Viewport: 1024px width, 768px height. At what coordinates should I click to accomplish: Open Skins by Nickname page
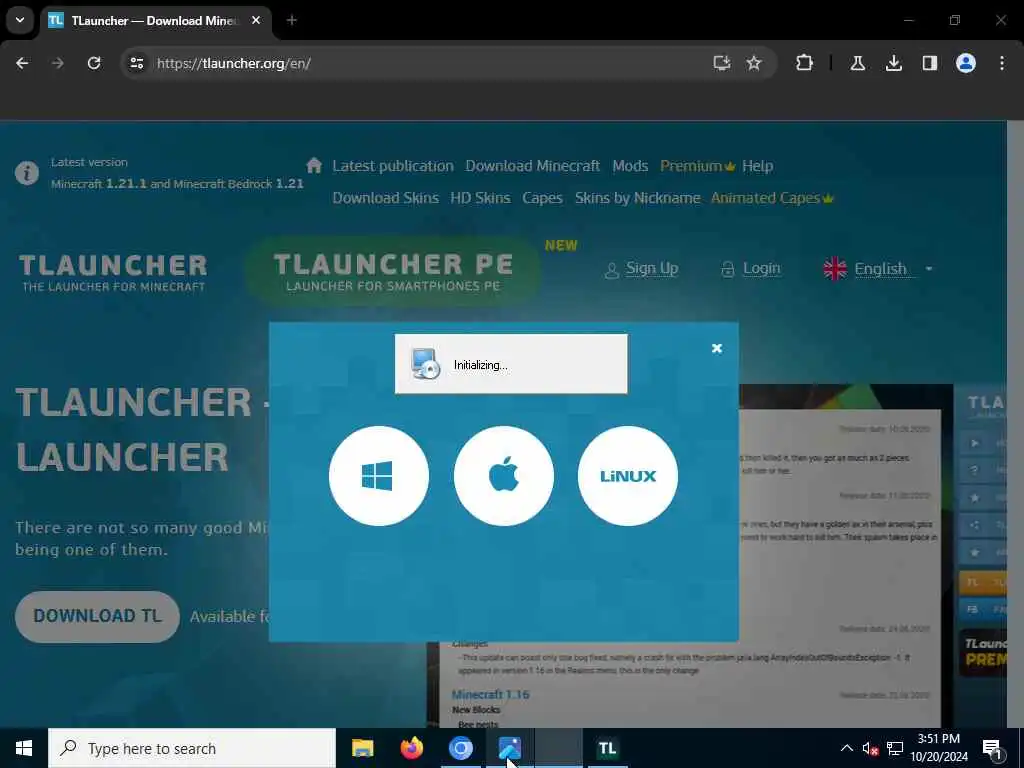coord(637,198)
